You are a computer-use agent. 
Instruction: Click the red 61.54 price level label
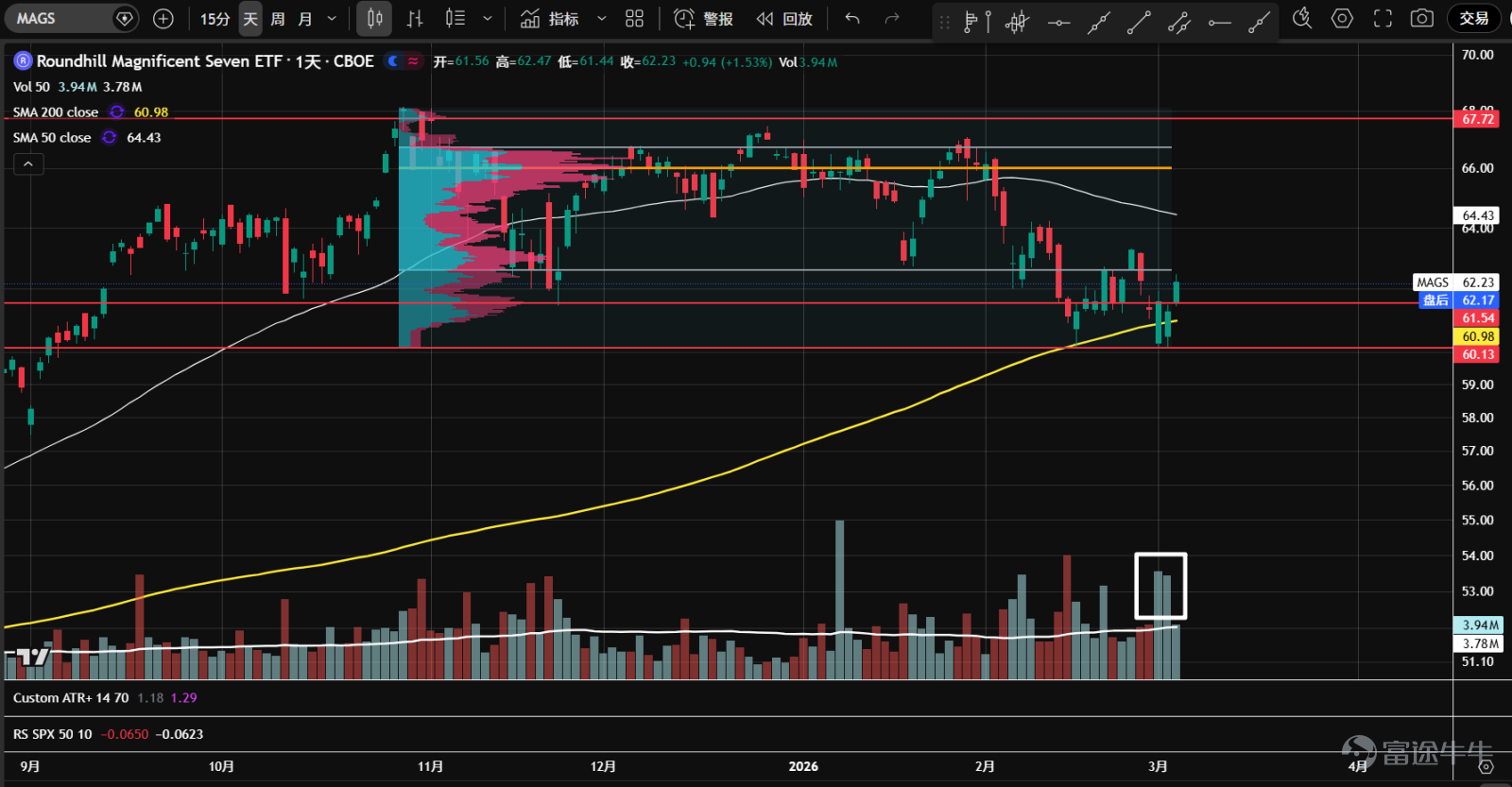(x=1478, y=318)
